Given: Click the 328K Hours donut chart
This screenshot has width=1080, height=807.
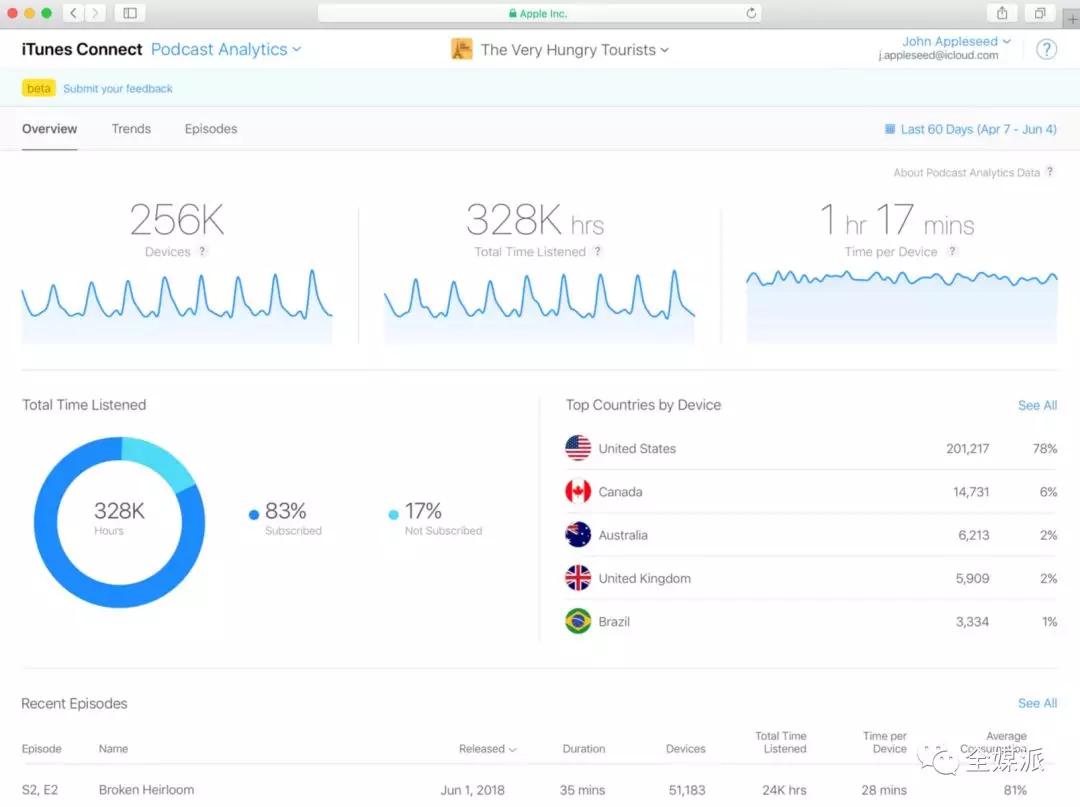Looking at the screenshot, I should coord(119,522).
